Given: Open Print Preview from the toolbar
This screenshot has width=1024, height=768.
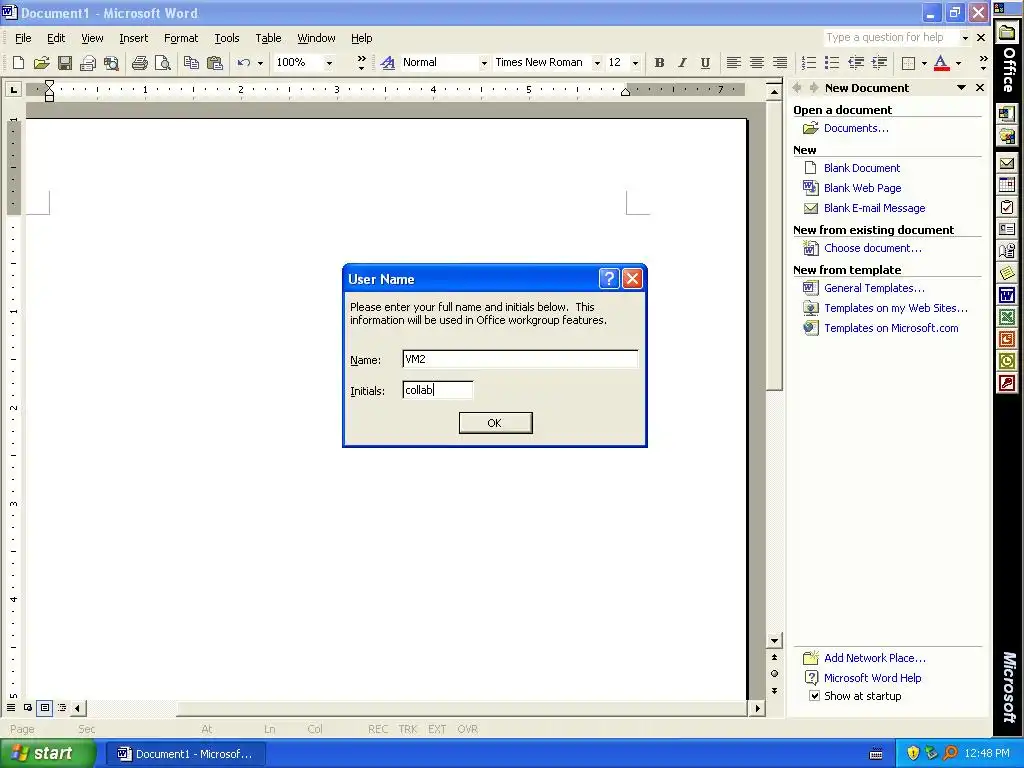Looking at the screenshot, I should pos(163,63).
